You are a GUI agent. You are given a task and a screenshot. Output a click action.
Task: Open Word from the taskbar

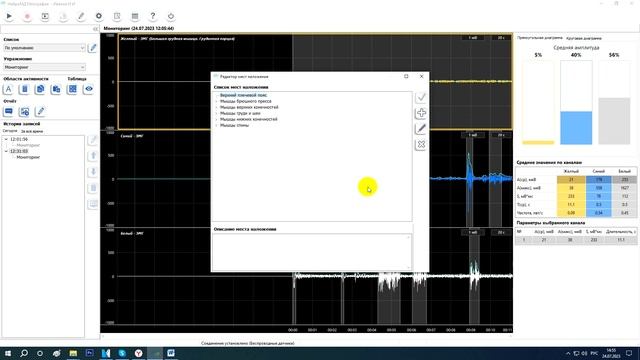coord(171,353)
